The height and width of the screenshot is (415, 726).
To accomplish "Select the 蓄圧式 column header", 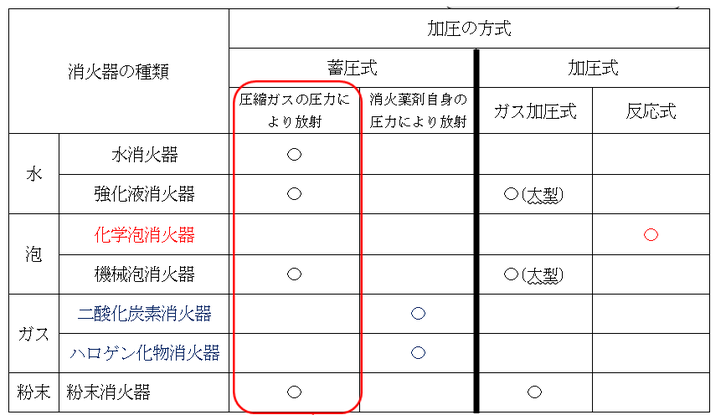I will coord(352,68).
